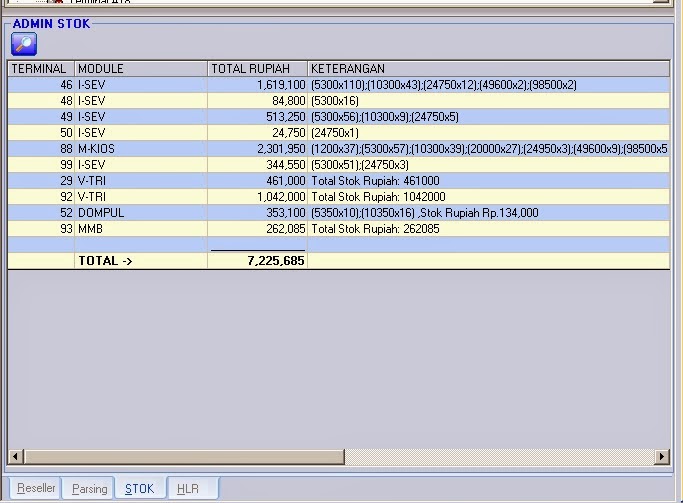Screen dimensions: 683x503
Task: Select the 353,100 total rupiah value
Action: (258, 213)
